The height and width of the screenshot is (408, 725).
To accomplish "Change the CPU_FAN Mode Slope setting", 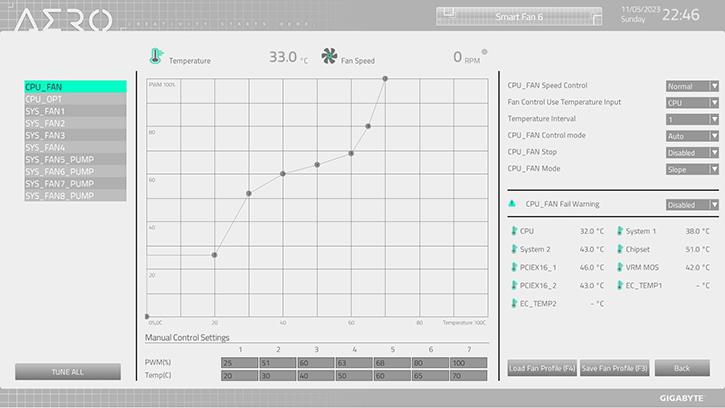I will coord(692,169).
